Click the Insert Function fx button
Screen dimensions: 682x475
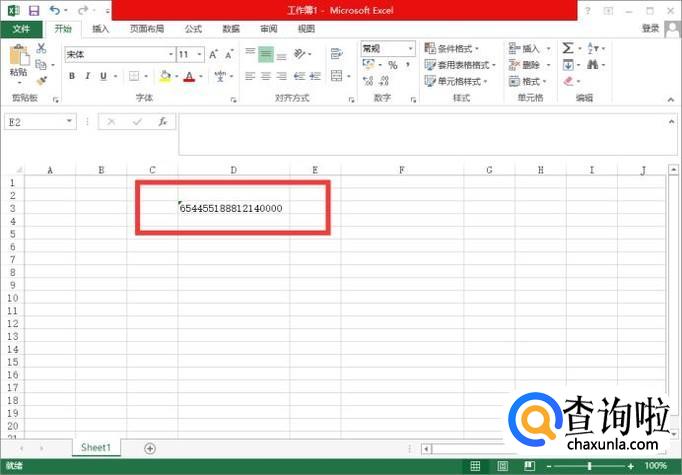(163, 122)
